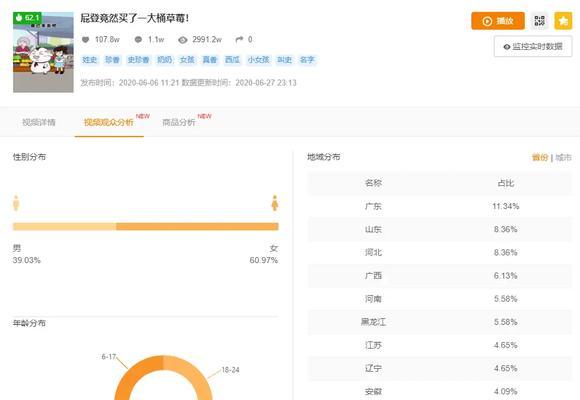Select the 女孩 tag
This screenshot has width=580, height=400.
click(x=187, y=60)
